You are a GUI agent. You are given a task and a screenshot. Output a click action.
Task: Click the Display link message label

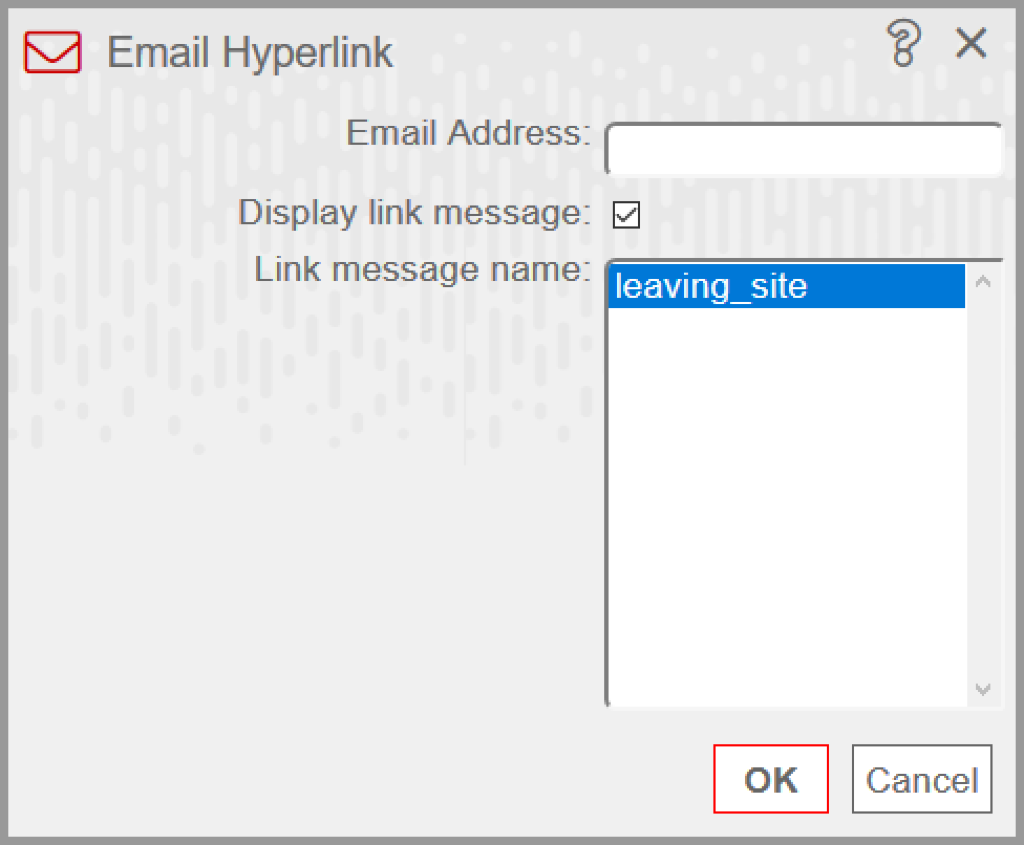pyautogui.click(x=414, y=213)
